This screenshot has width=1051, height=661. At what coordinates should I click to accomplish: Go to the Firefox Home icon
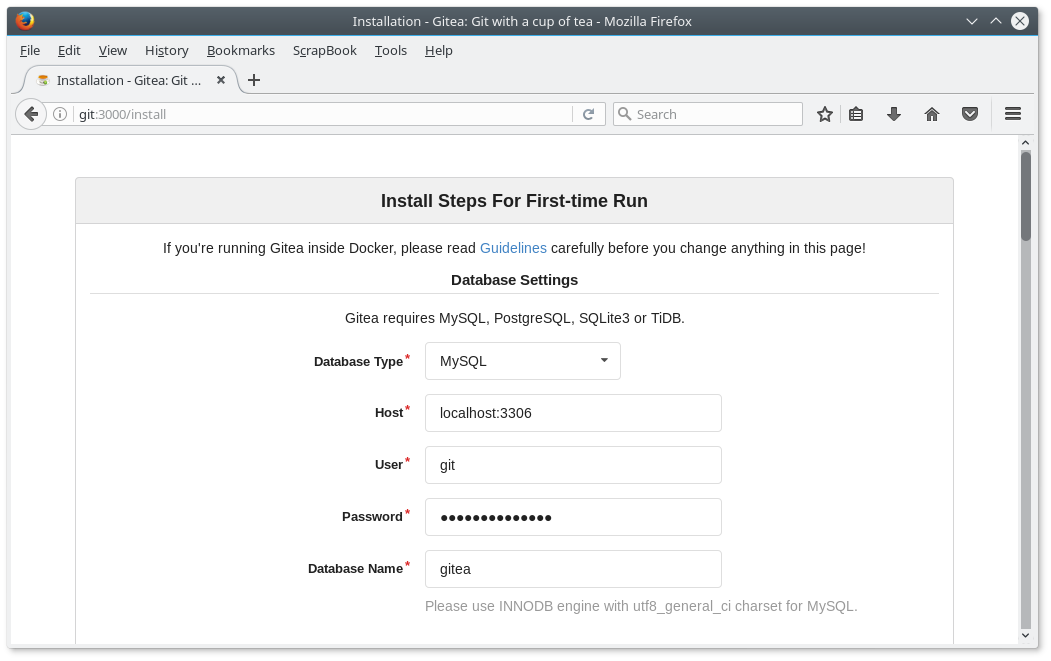coord(932,114)
